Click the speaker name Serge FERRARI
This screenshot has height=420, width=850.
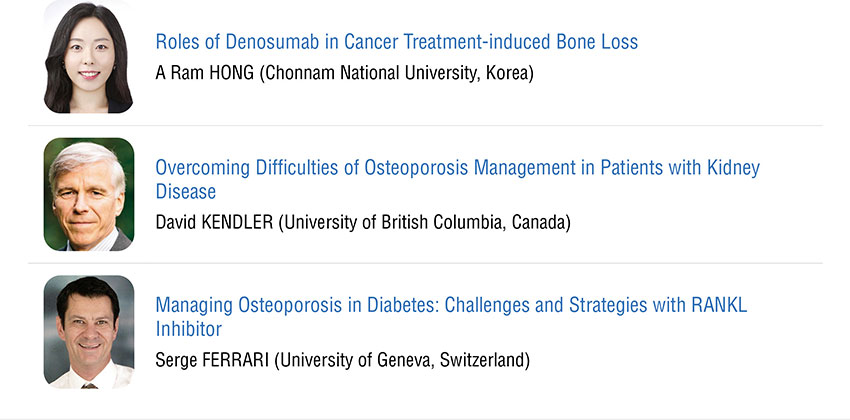[212, 360]
